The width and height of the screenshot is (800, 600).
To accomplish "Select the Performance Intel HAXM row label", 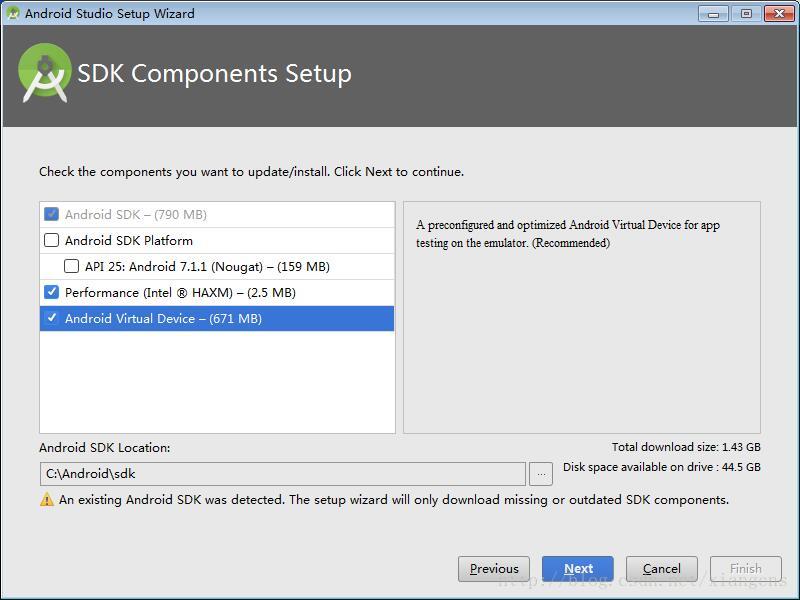I will tap(180, 293).
